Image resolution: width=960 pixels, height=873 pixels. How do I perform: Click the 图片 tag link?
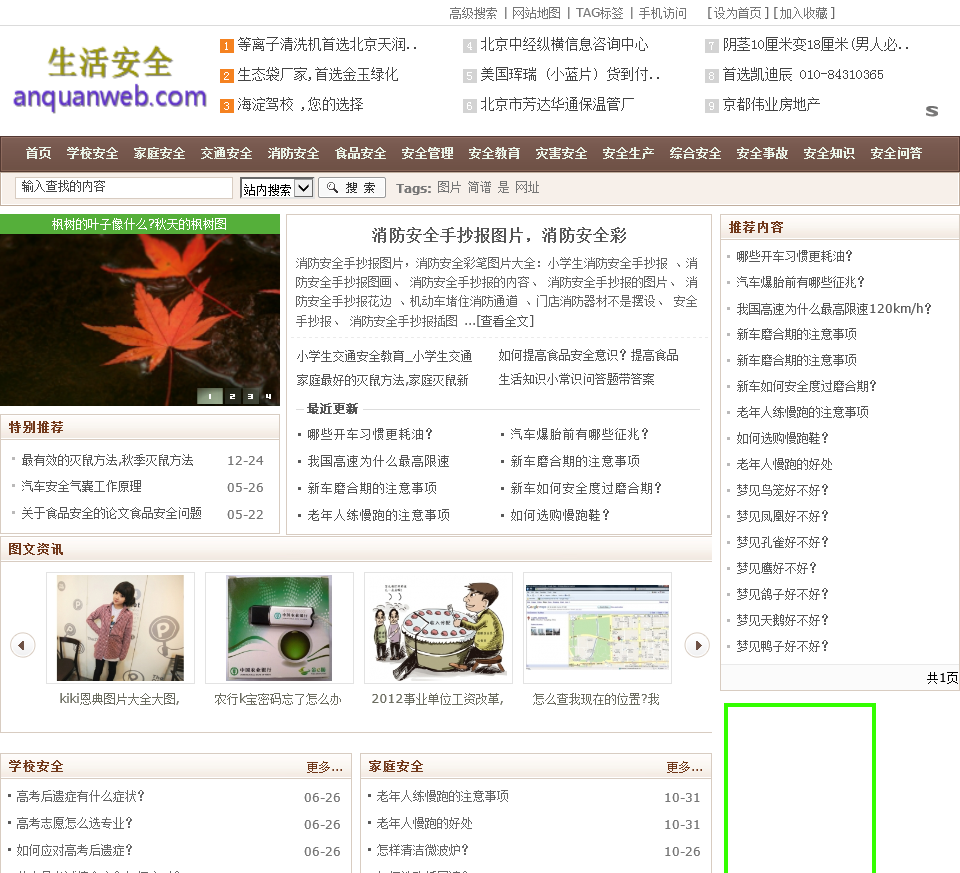click(449, 187)
